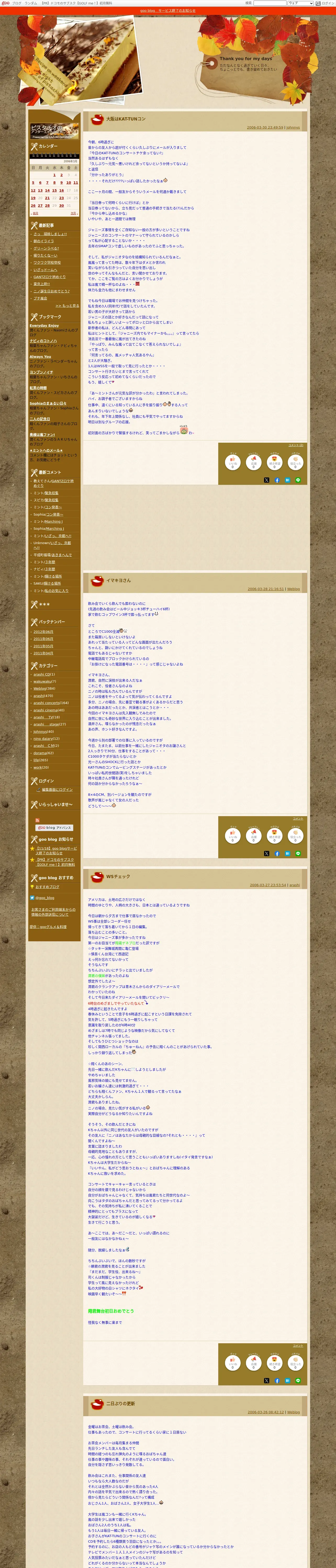This screenshot has width=336, height=1568.
Task: Open bookmark Always You
Action: point(40,357)
